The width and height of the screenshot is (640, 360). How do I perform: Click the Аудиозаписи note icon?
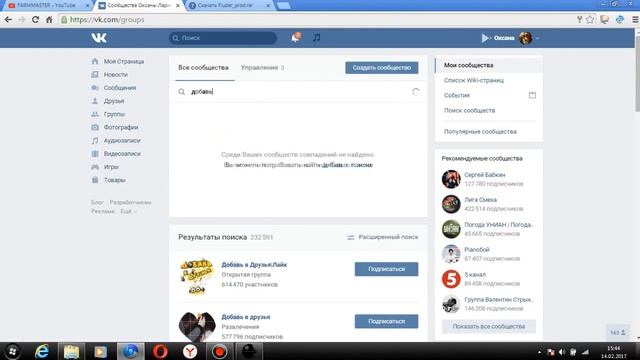click(95, 140)
